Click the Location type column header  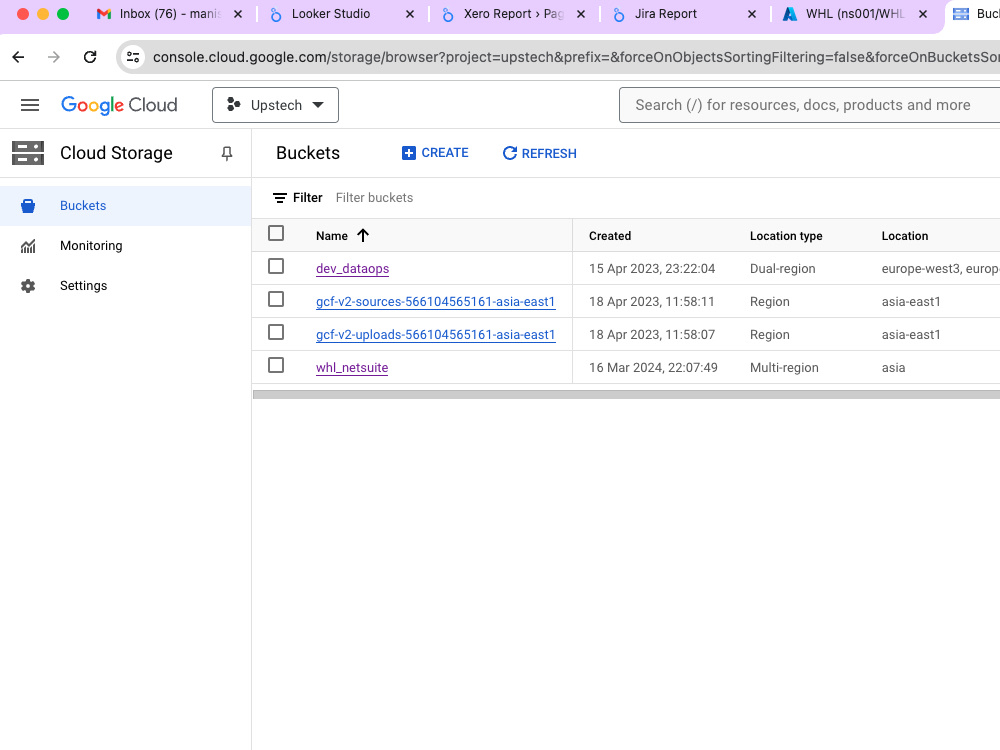coord(786,236)
